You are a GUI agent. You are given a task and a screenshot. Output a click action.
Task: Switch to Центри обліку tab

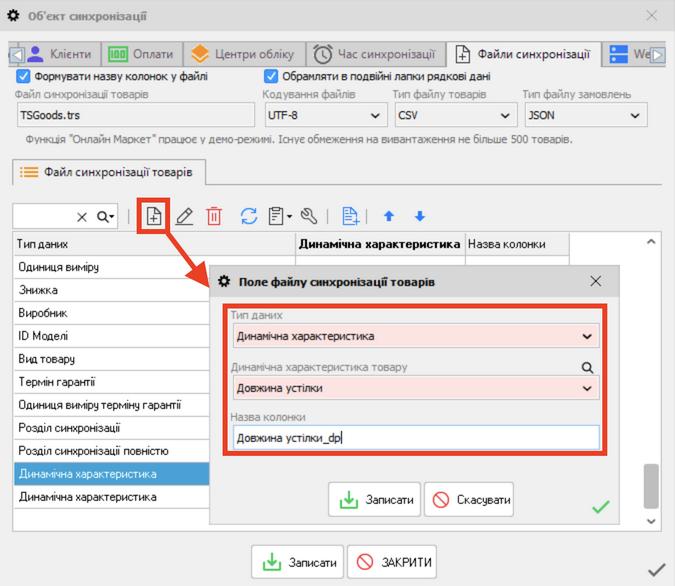tap(243, 54)
